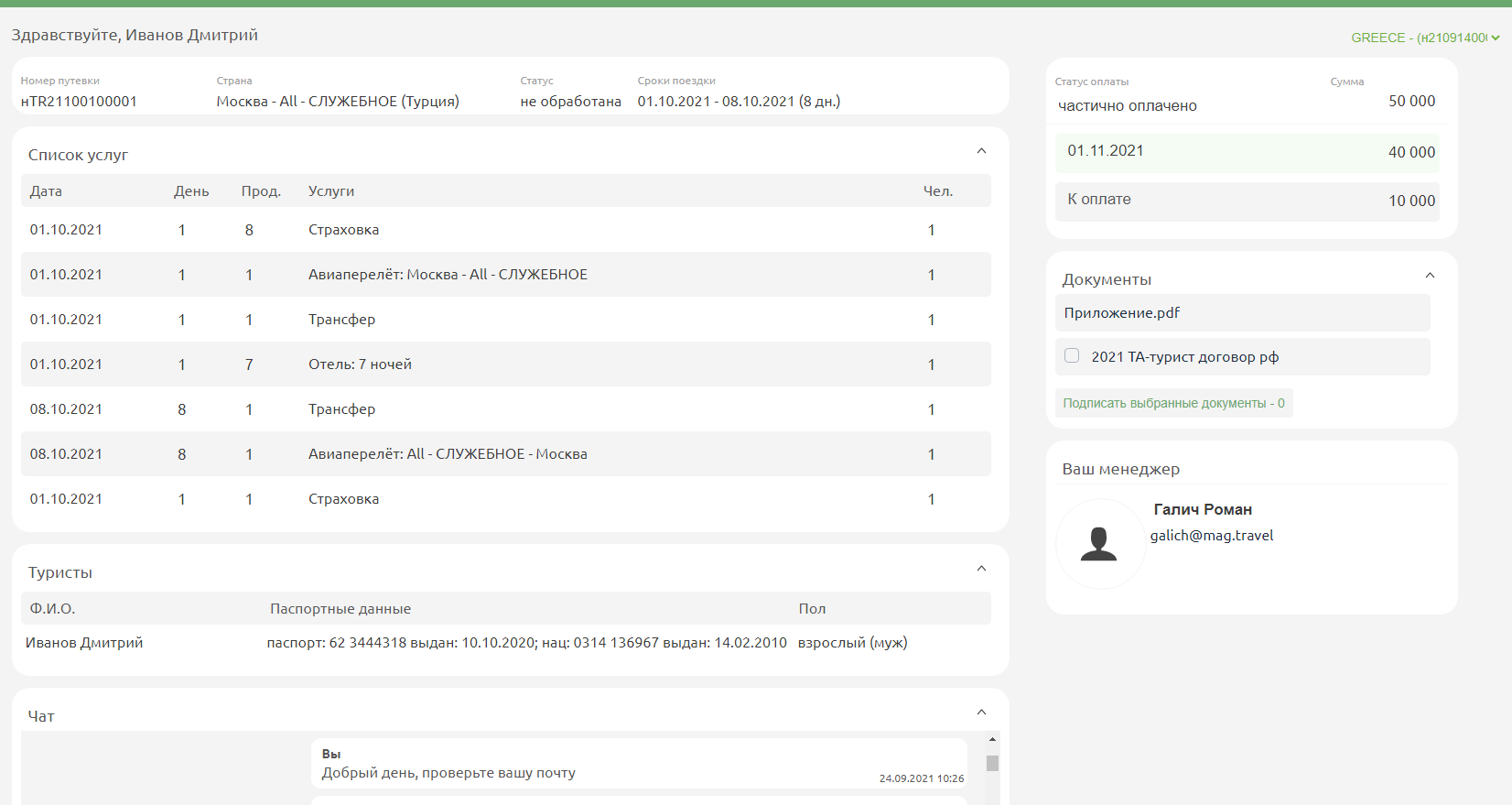This screenshot has width=1512, height=805.
Task: Click the Пол column header
Action: (x=812, y=609)
